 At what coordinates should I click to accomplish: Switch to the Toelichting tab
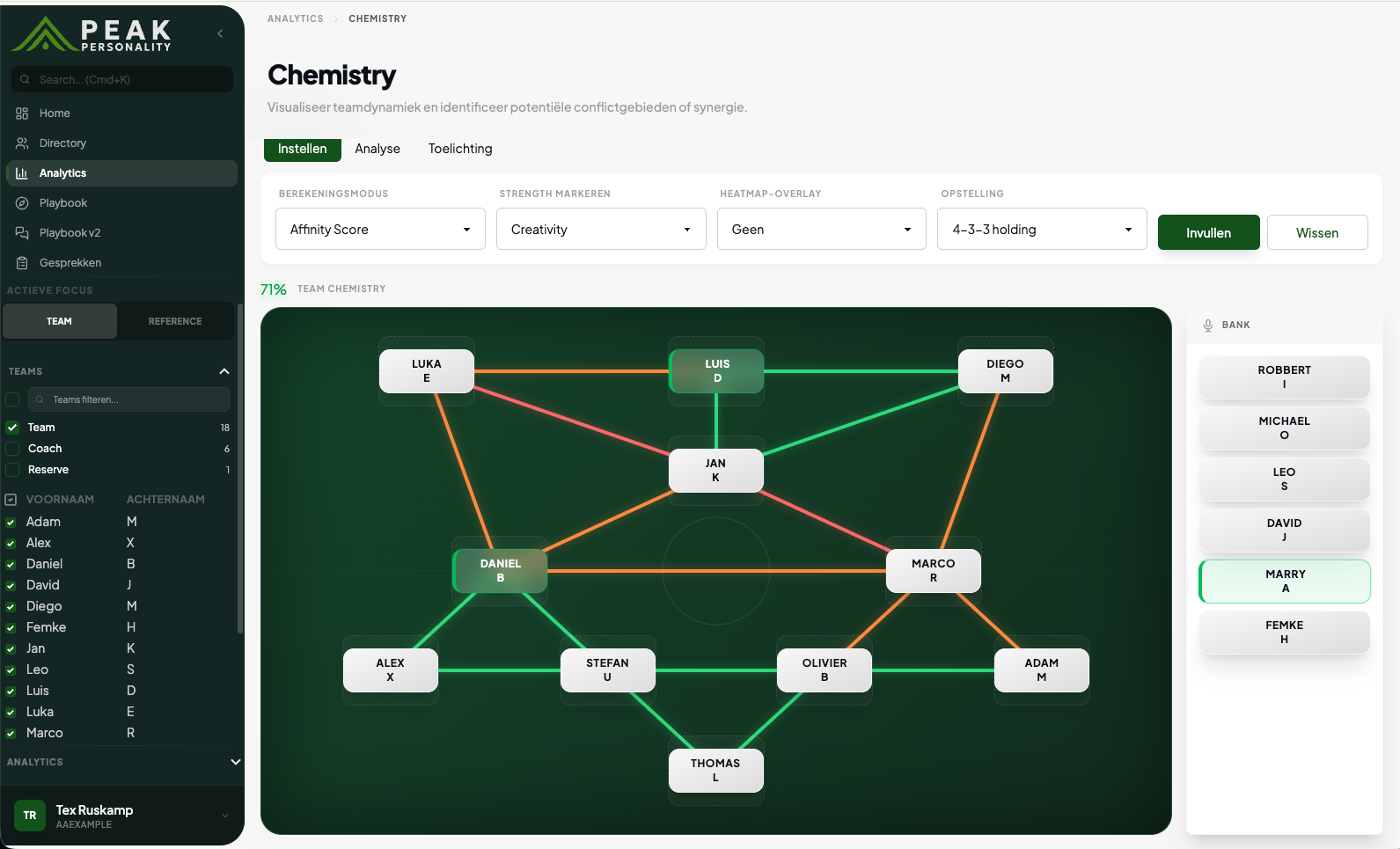[460, 149]
